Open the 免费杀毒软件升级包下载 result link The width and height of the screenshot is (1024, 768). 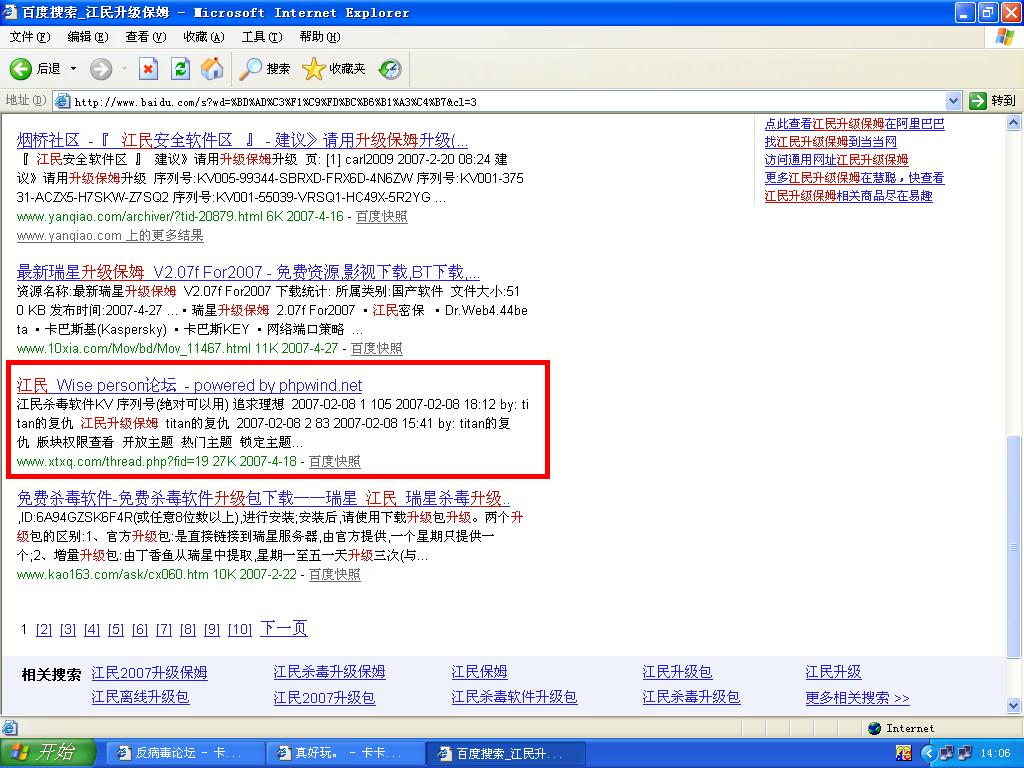263,498
